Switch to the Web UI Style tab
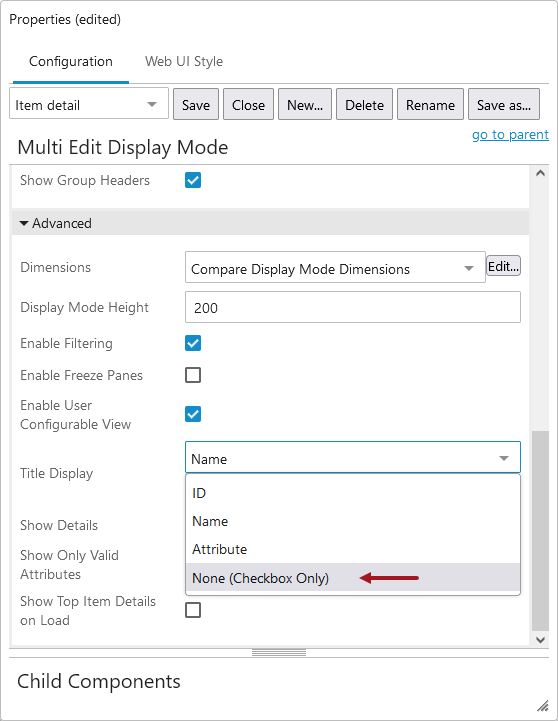558x721 pixels. click(184, 61)
